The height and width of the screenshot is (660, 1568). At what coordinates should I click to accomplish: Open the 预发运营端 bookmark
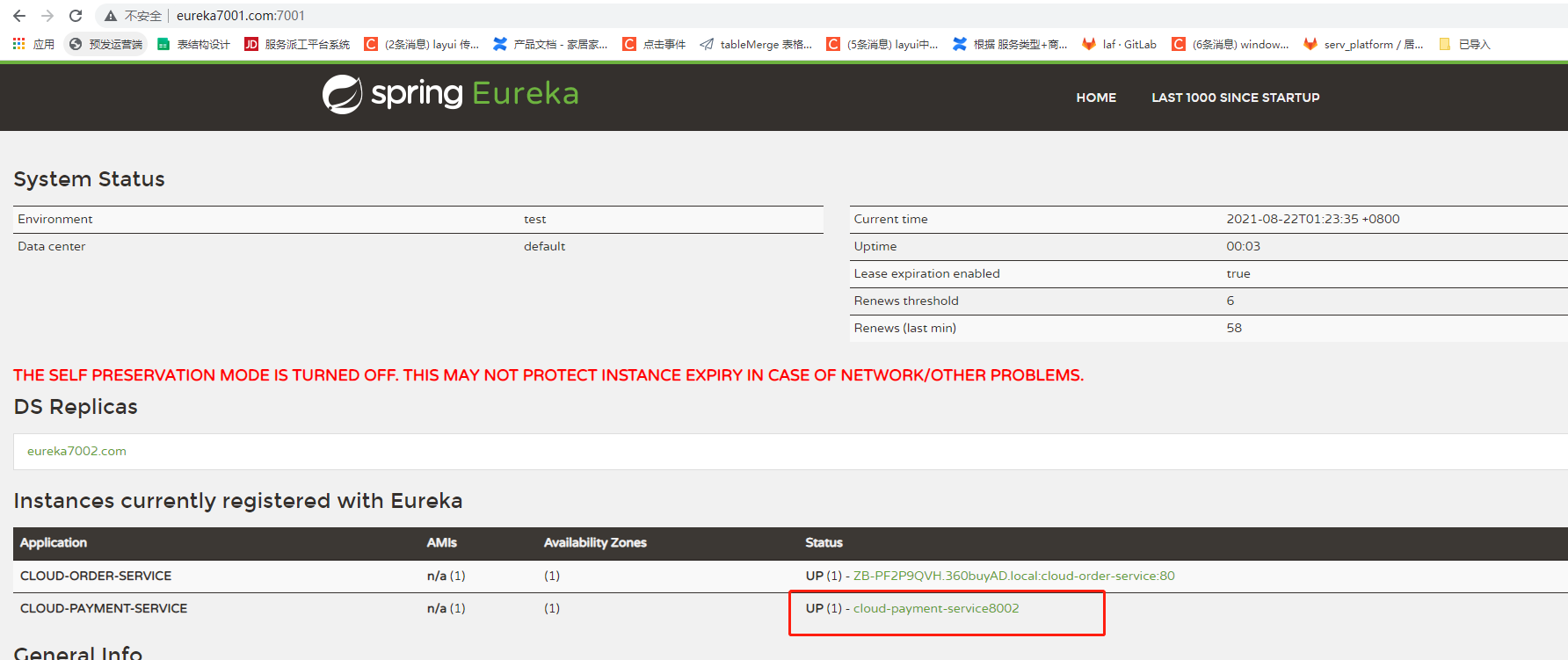coord(105,44)
